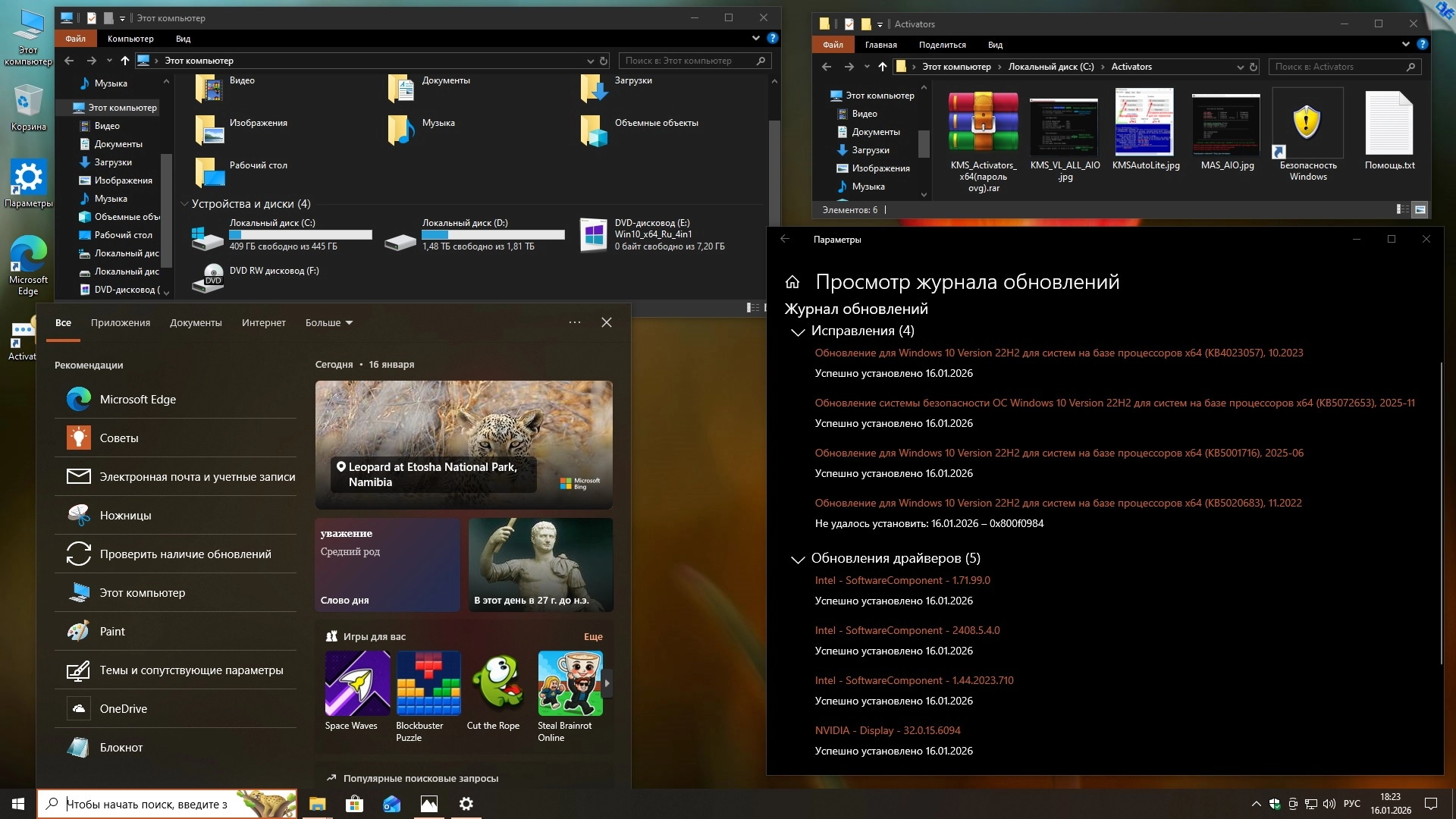
Task: Open KB5072653 security update link
Action: click(1114, 403)
